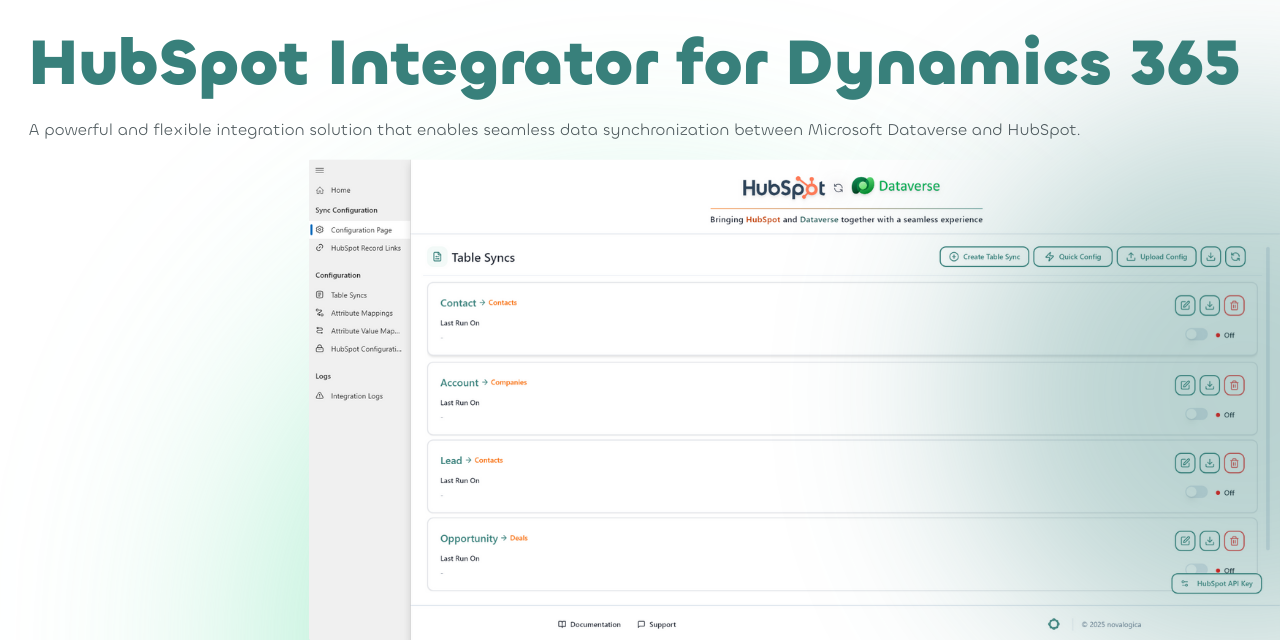This screenshot has width=1280, height=640.
Task: Download the Account table sync config
Action: click(1210, 385)
